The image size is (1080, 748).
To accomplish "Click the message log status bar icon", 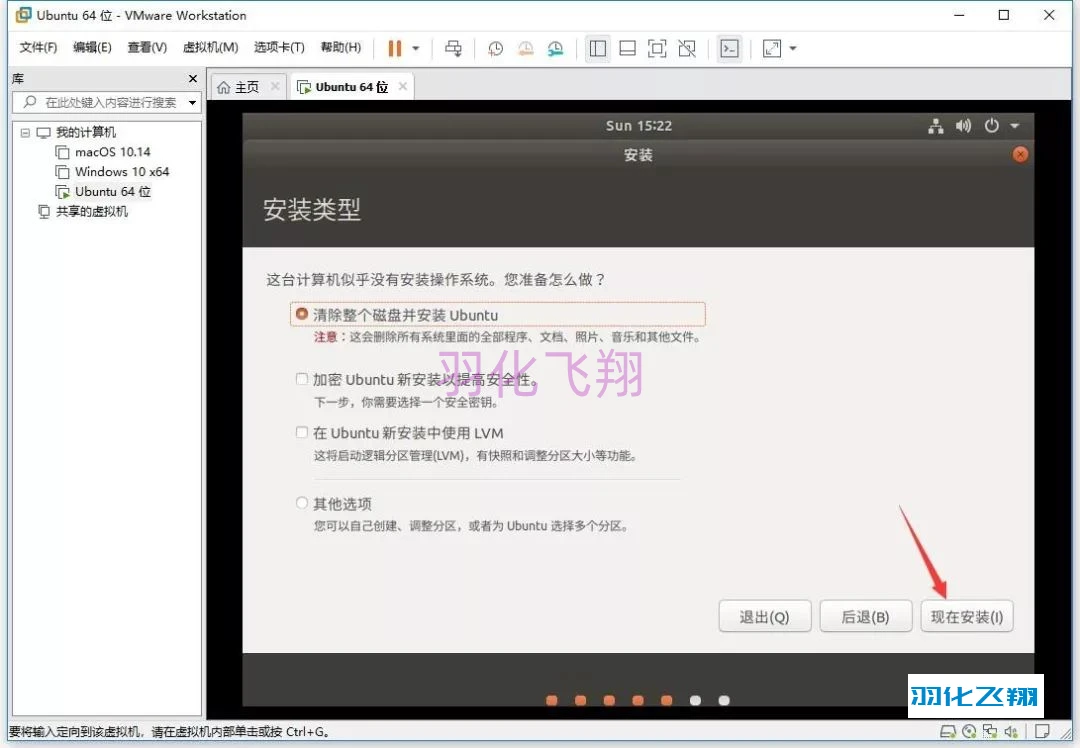I will [x=1042, y=731].
